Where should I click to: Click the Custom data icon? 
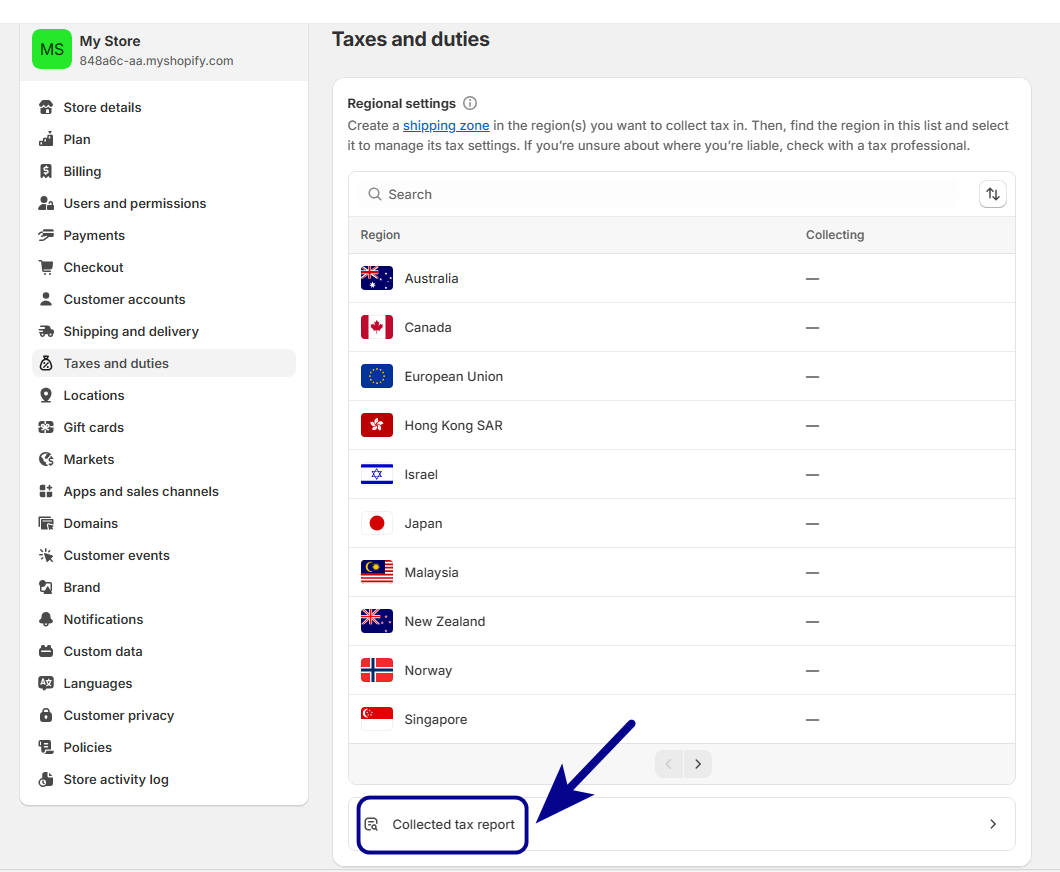click(46, 652)
